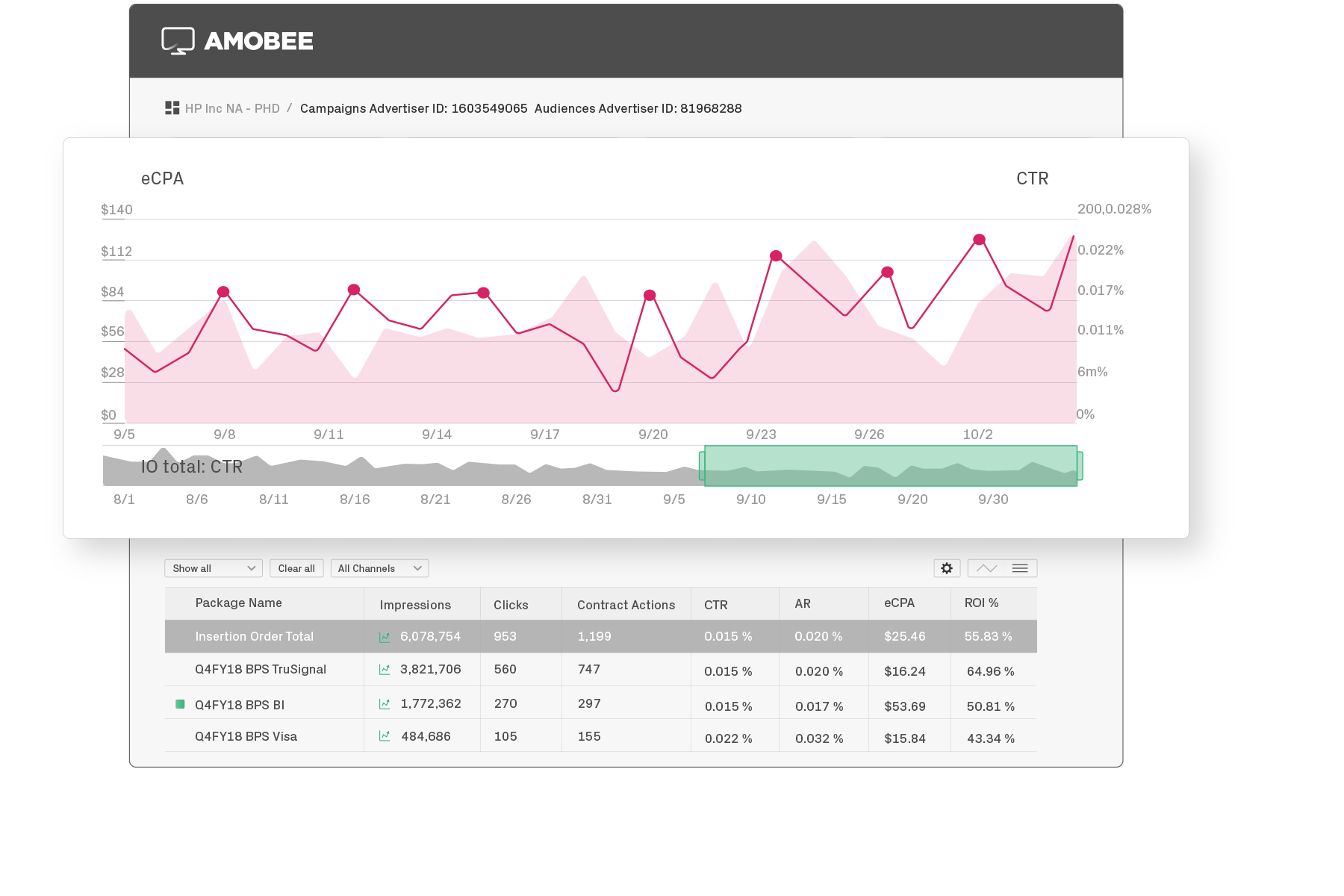This screenshot has width=1344, height=896.
Task: Switch to line chart view icon
Action: coord(986,568)
